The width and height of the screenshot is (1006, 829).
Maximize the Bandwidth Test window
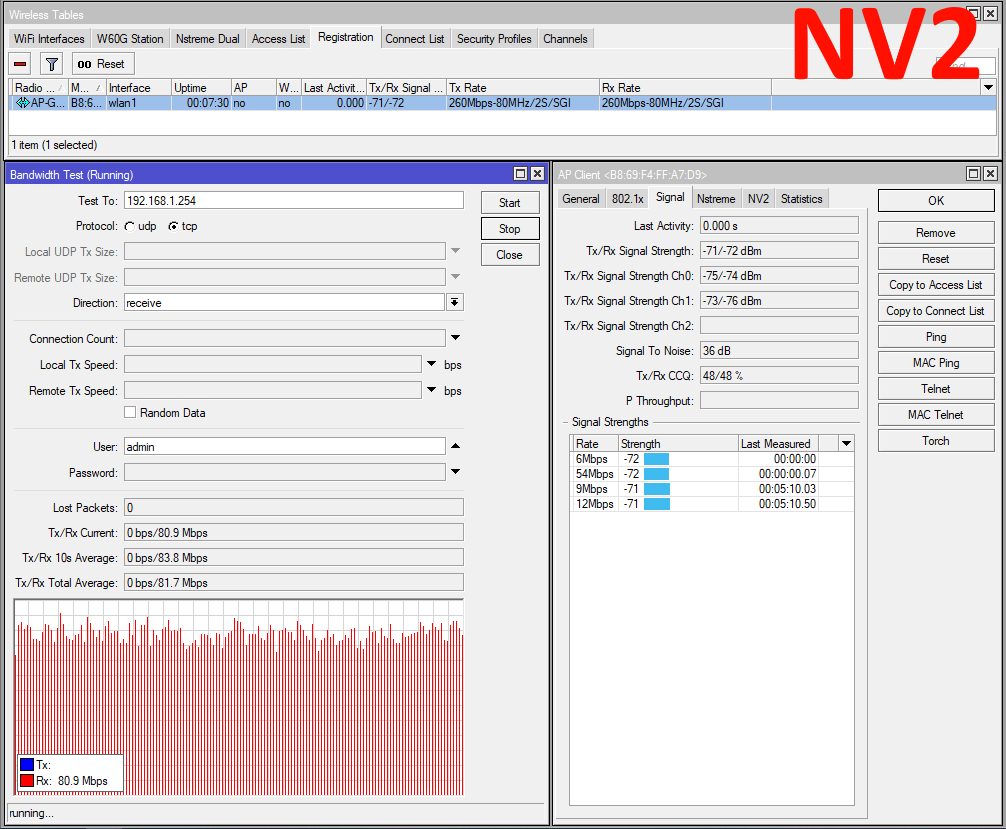coord(521,174)
